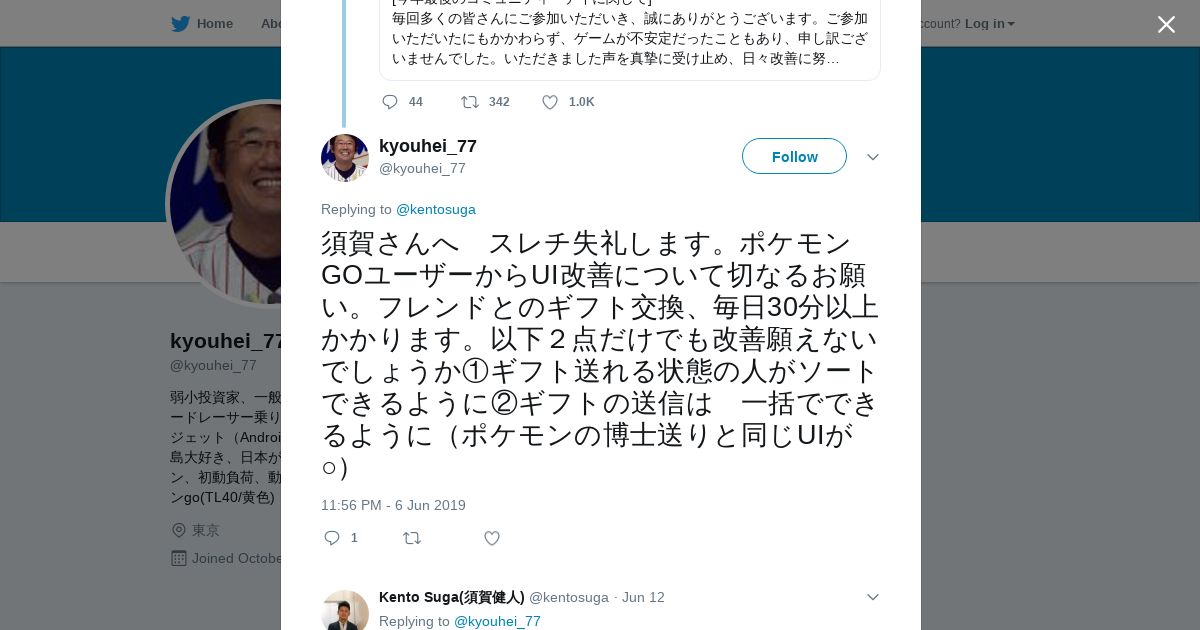Open the Log in dropdown

tap(989, 24)
